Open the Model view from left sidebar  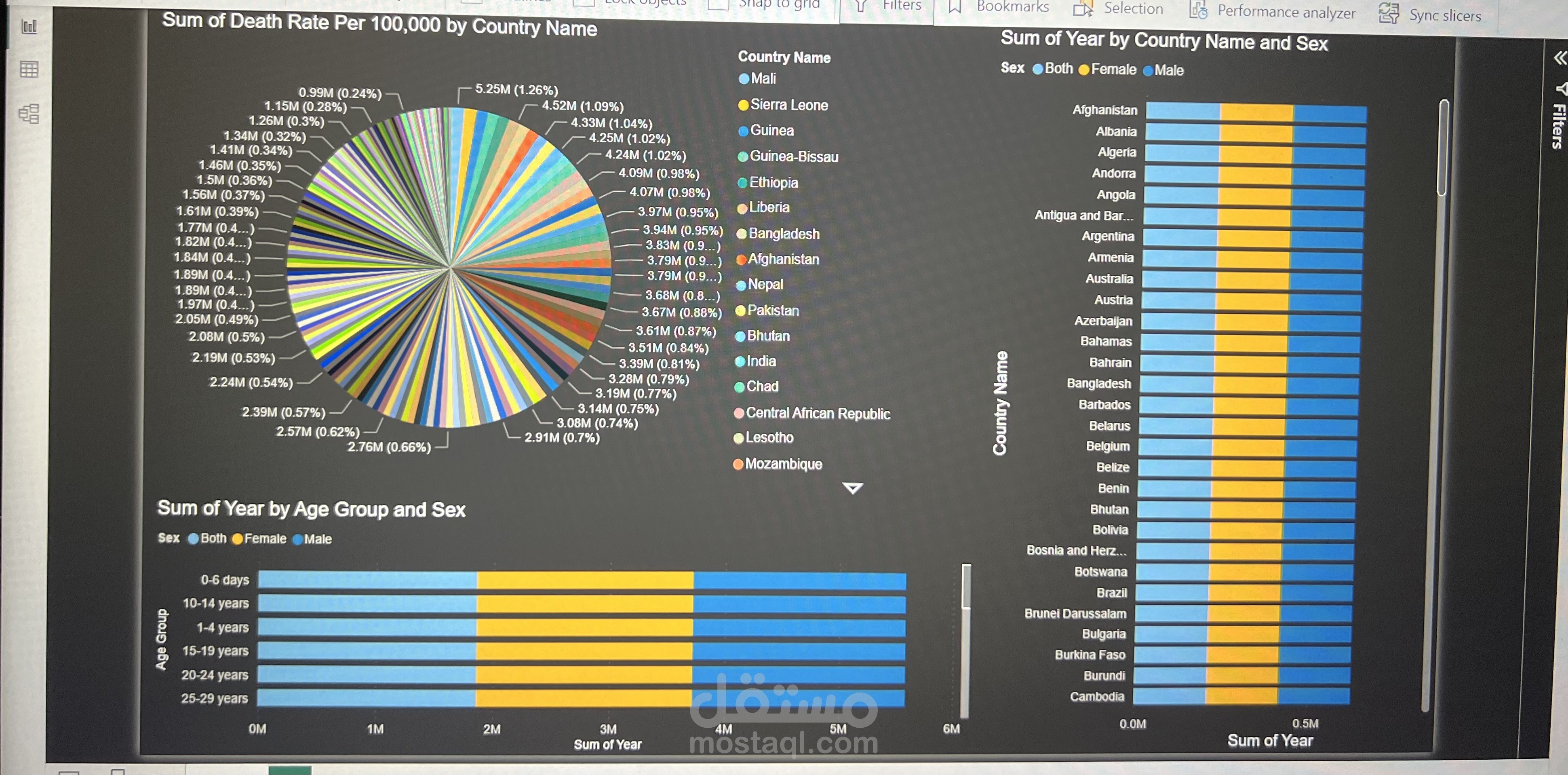coord(29,113)
